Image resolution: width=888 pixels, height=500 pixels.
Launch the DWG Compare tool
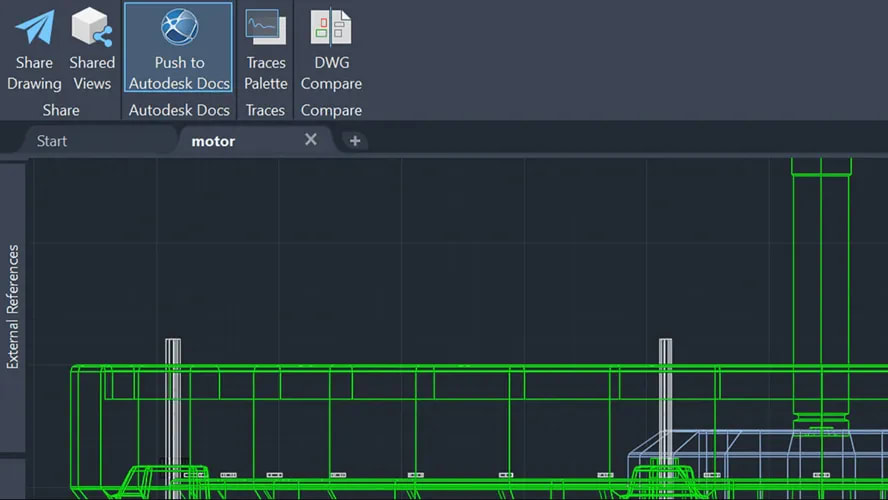(331, 29)
